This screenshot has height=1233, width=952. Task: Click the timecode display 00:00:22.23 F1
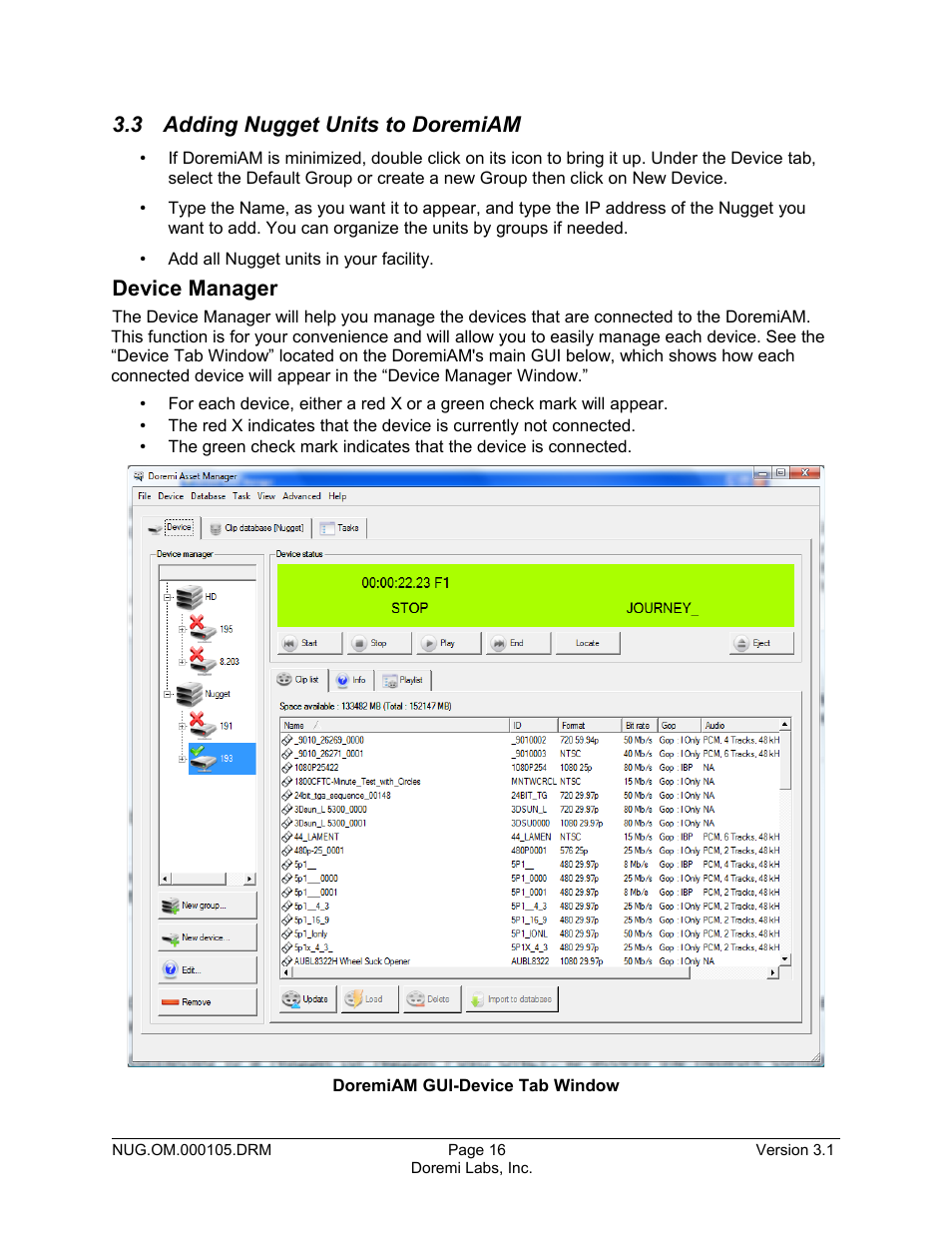405,583
